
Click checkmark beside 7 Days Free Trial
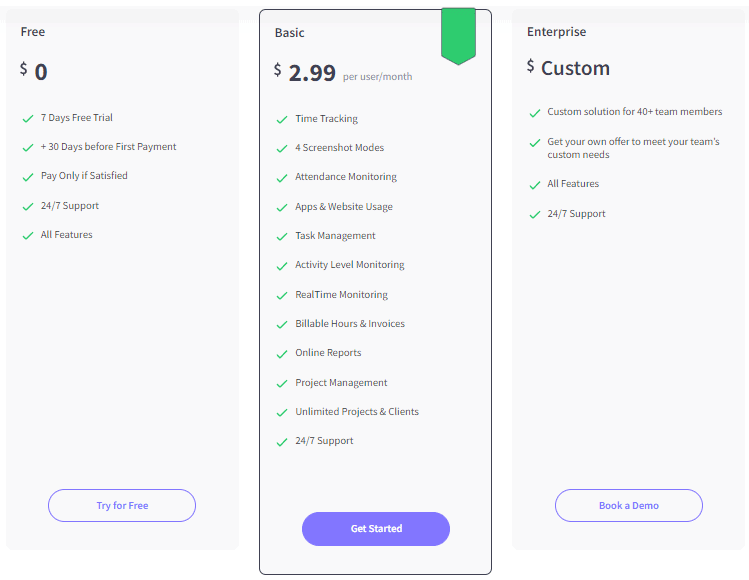(28, 118)
